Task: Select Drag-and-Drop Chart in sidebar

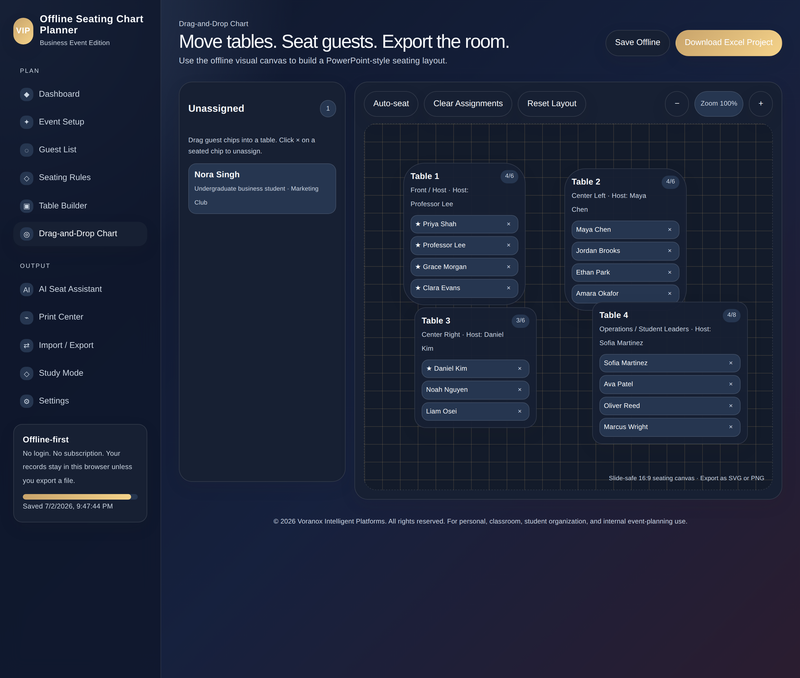Action: (x=80, y=234)
